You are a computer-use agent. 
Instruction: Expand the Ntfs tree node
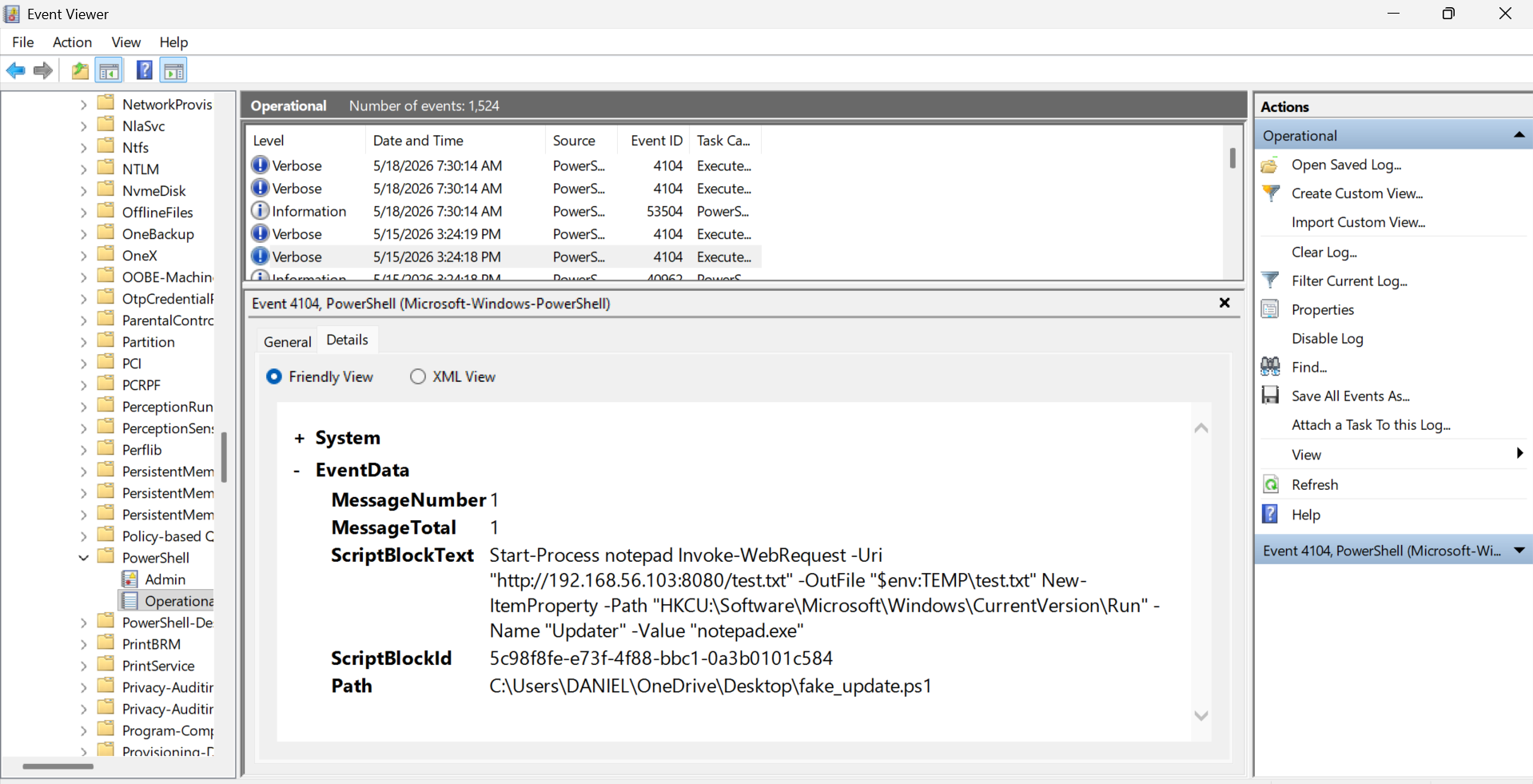pos(83,148)
